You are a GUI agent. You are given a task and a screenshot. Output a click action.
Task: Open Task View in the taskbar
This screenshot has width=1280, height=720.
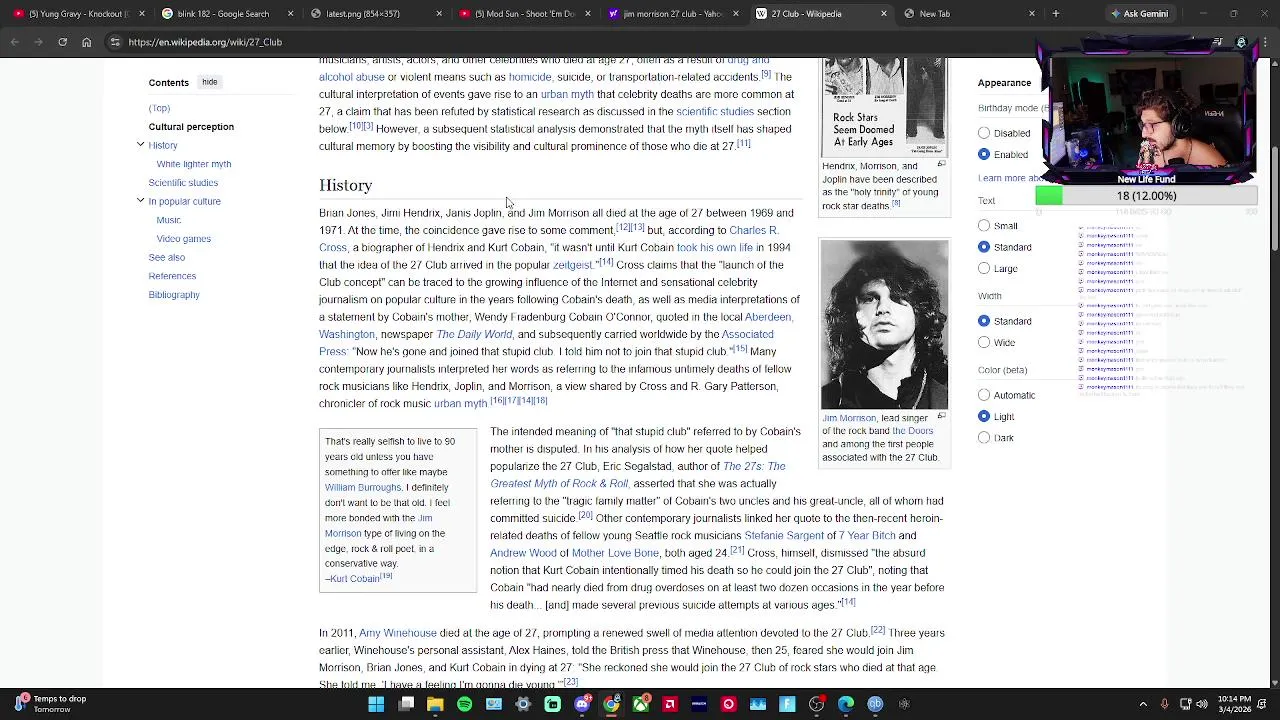[x=406, y=704]
